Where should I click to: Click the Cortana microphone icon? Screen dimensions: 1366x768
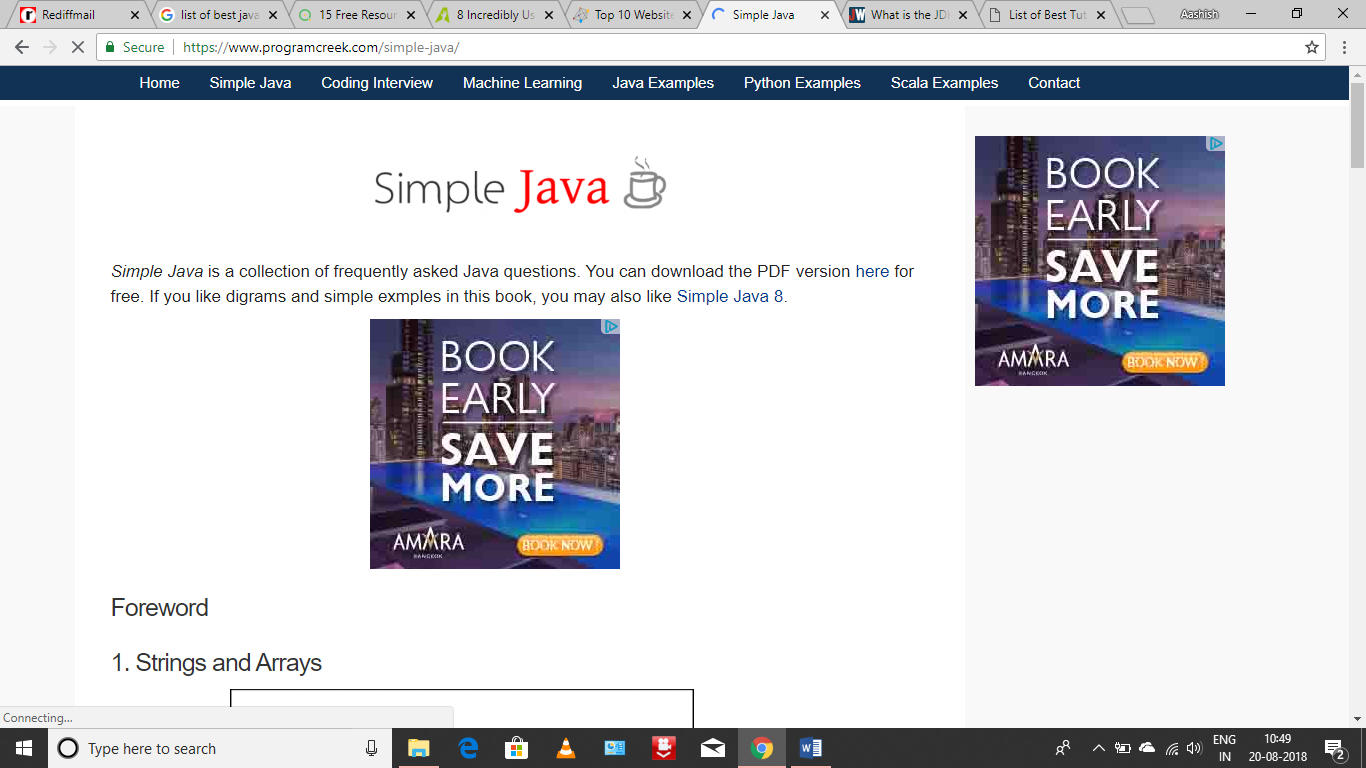[371, 748]
